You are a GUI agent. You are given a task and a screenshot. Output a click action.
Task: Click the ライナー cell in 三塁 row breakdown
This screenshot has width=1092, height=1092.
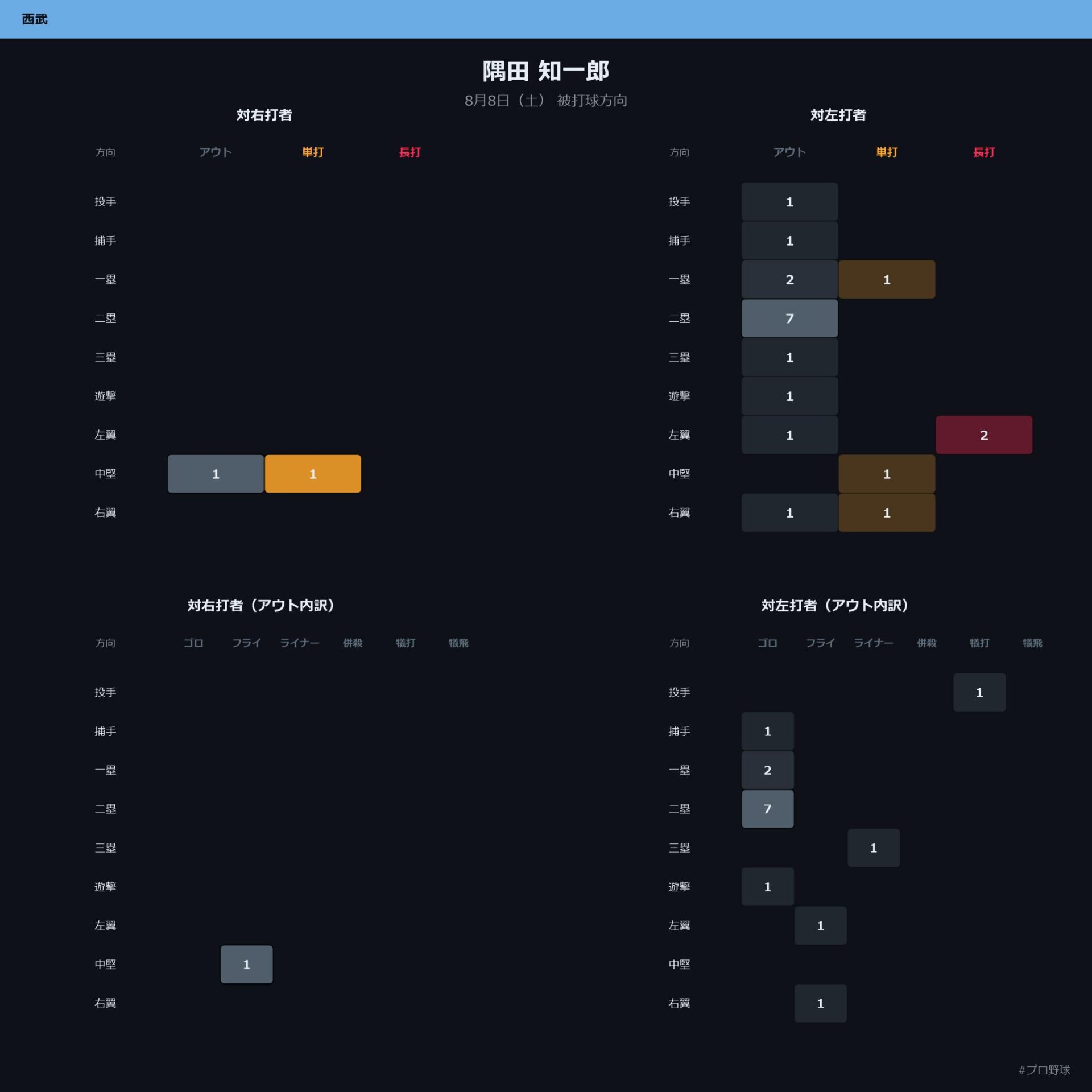[874, 848]
